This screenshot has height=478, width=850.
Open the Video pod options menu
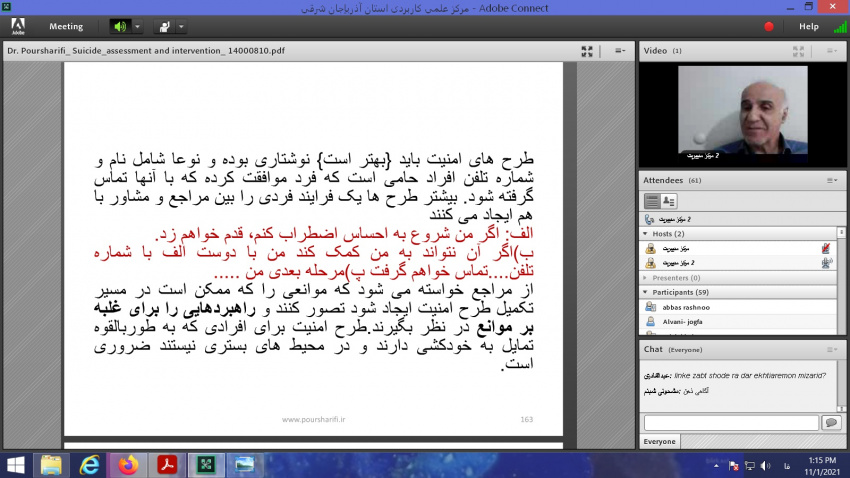tap(831, 50)
